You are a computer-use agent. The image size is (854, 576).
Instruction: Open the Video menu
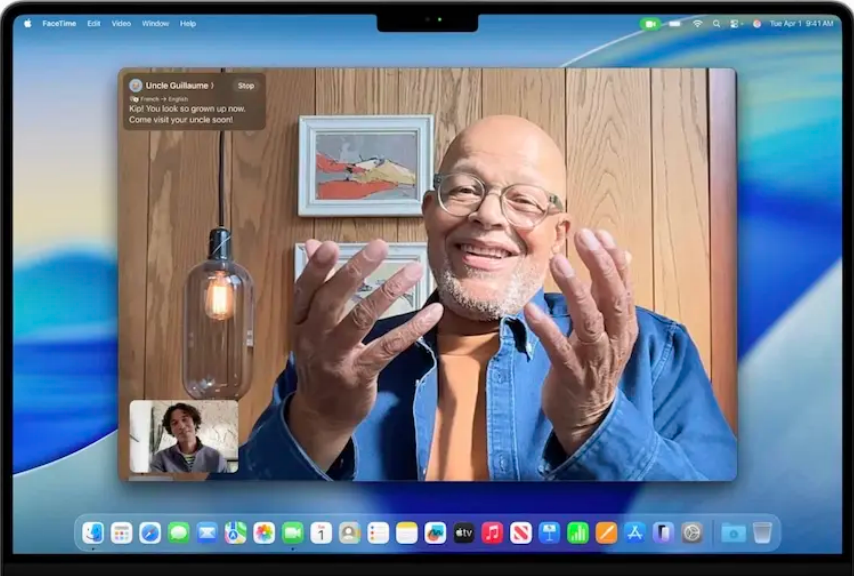pyautogui.click(x=121, y=23)
